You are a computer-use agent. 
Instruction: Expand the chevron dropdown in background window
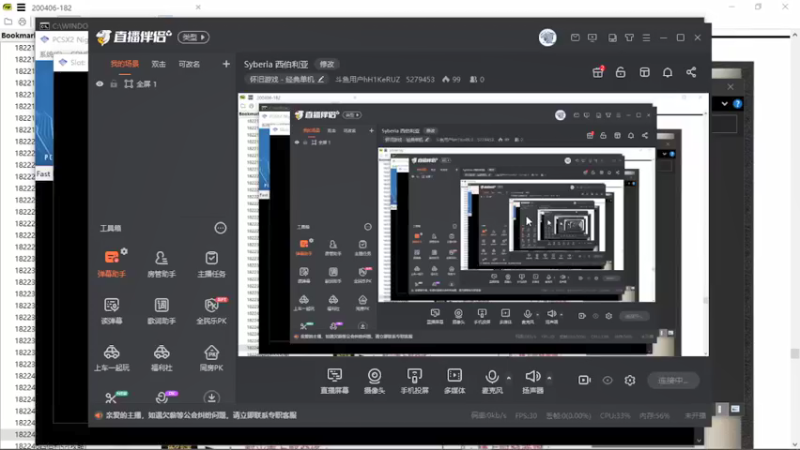click(724, 104)
